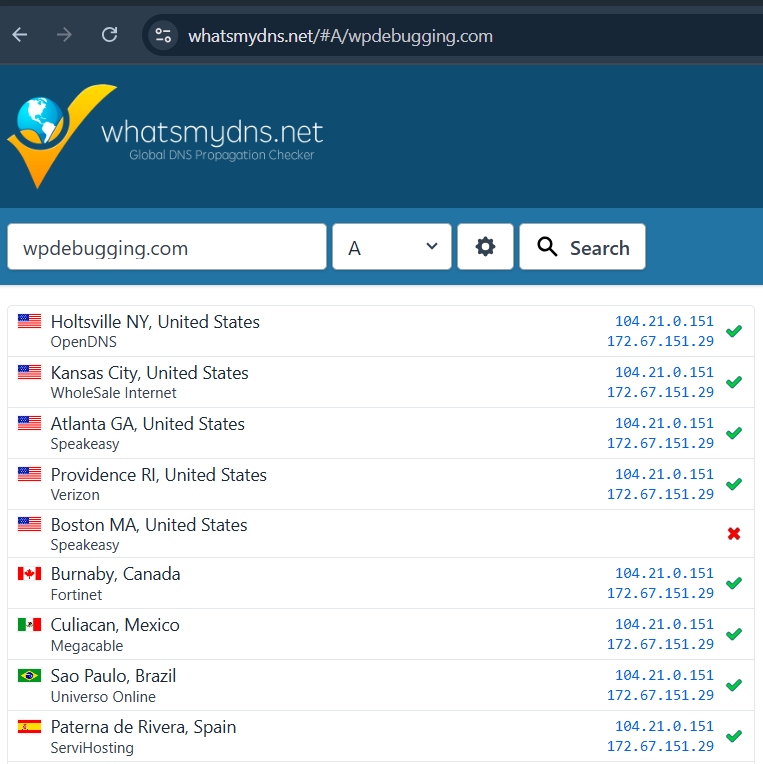Click the Verizon provider label
The height and width of the screenshot is (764, 763).
pos(75,495)
